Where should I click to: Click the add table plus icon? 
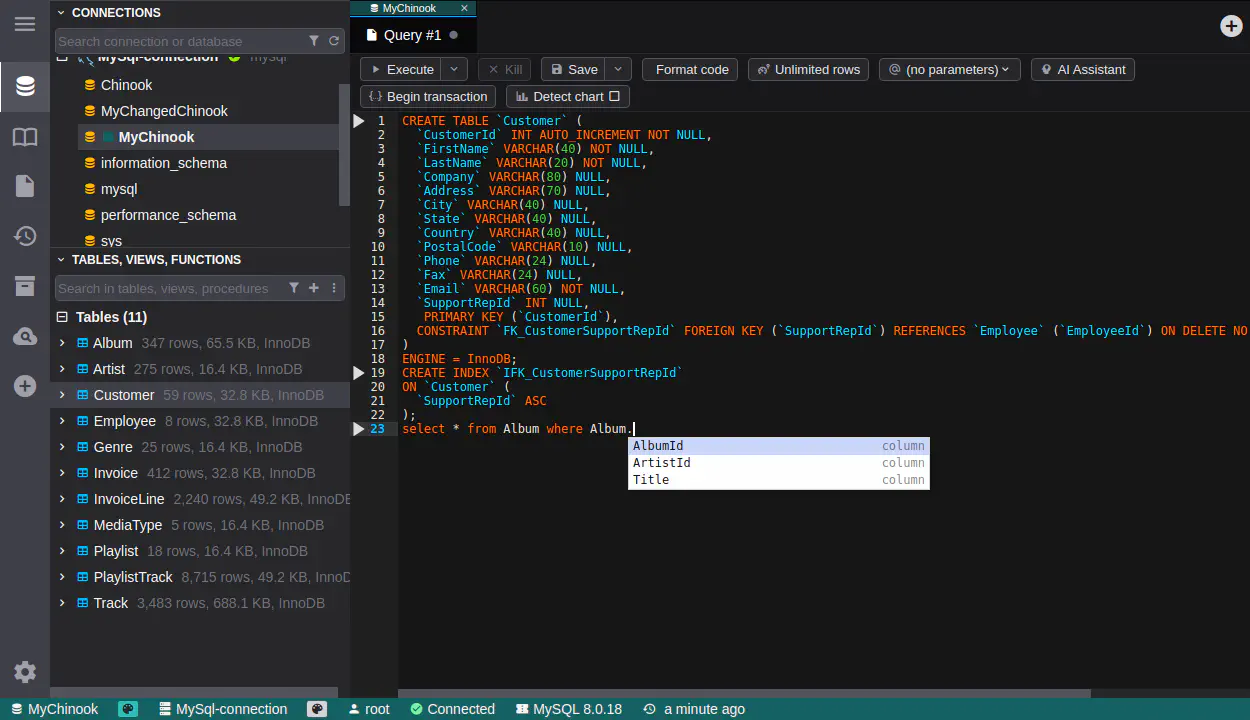coord(314,288)
